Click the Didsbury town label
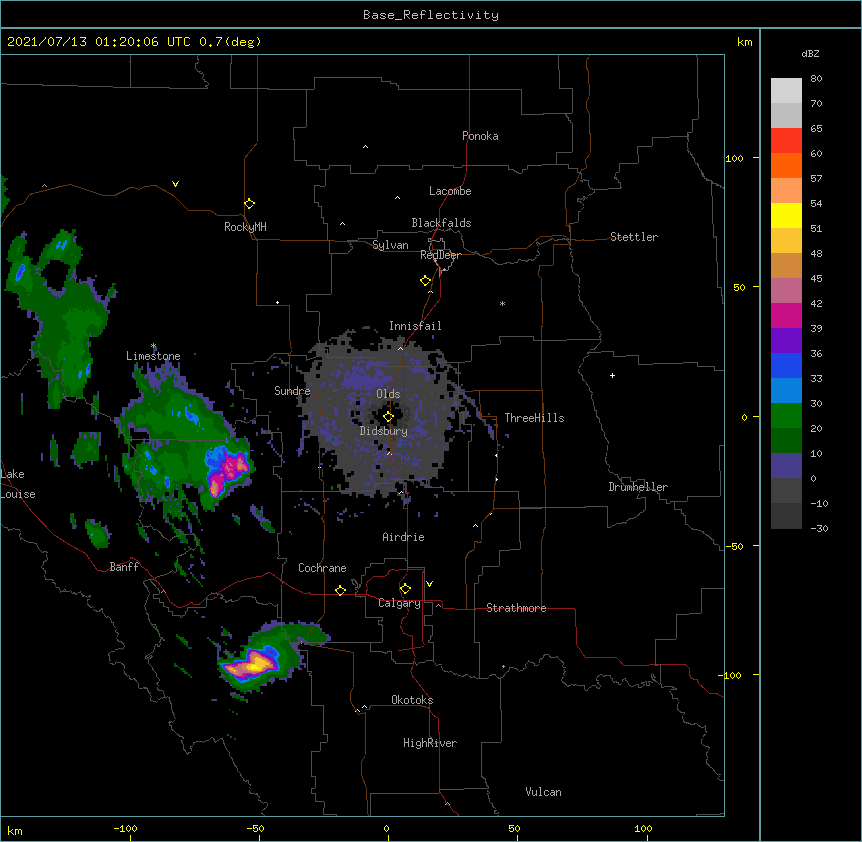862x842 pixels. (x=384, y=431)
